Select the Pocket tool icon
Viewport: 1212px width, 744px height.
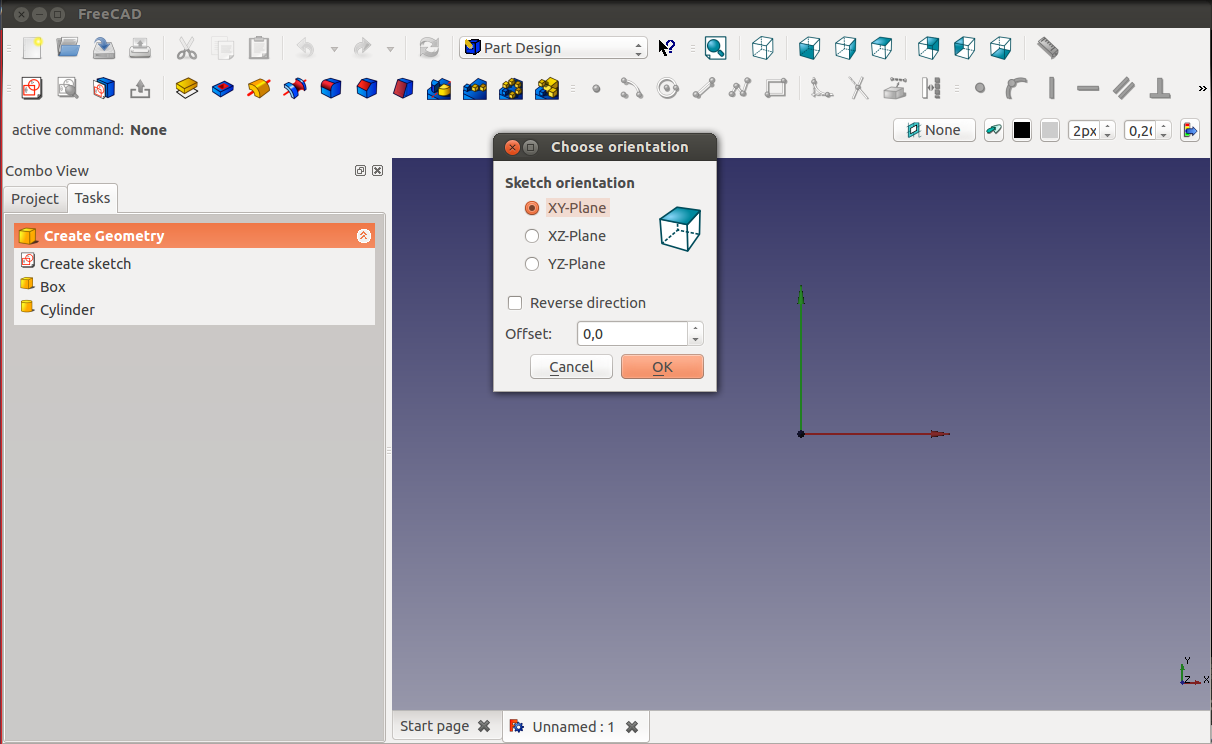point(223,89)
